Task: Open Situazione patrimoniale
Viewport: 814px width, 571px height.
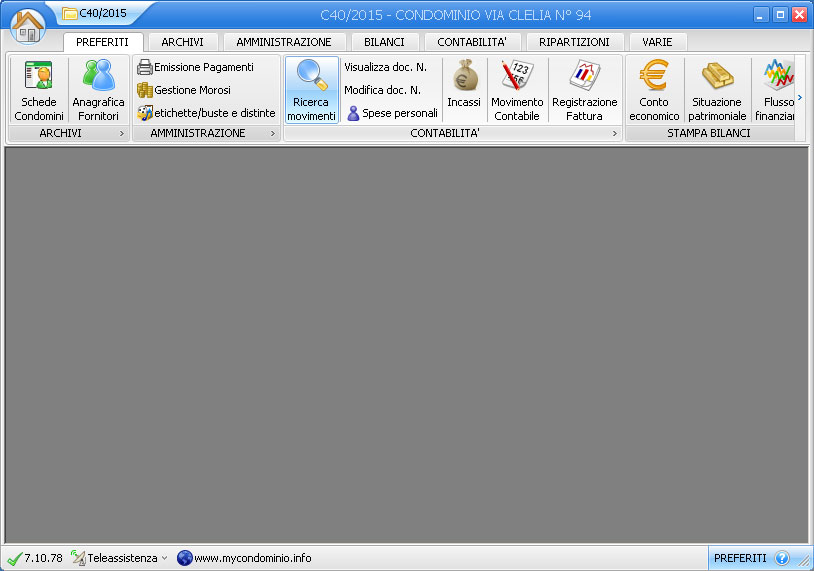Action: 717,90
